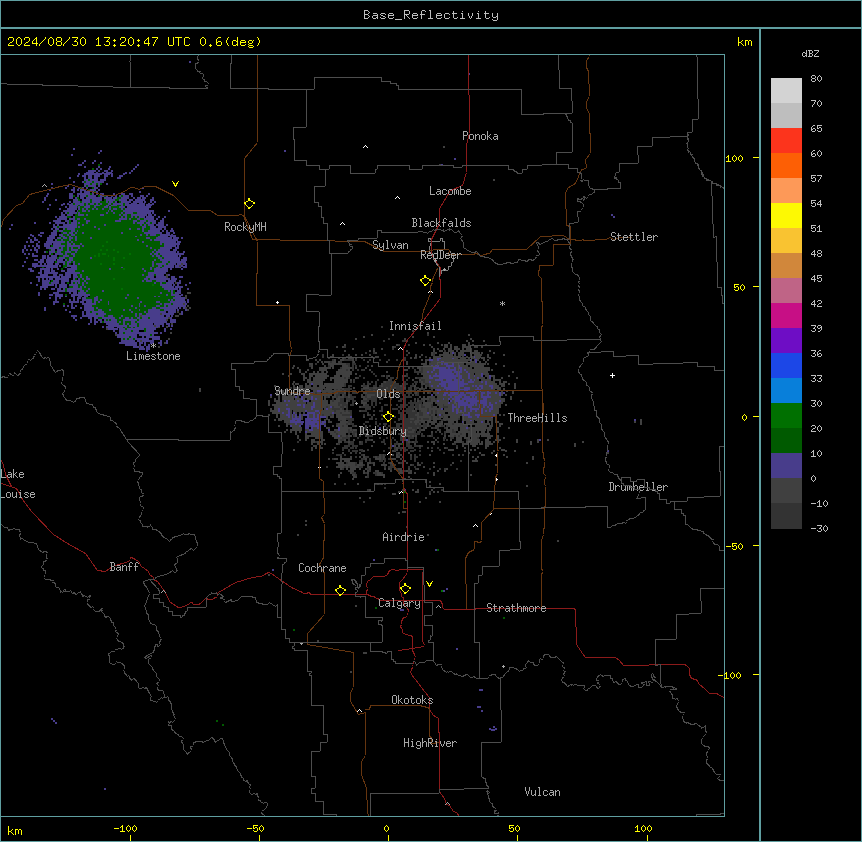Click the yellow diamond marker near RockyMH
This screenshot has height=842, width=862.
click(249, 204)
